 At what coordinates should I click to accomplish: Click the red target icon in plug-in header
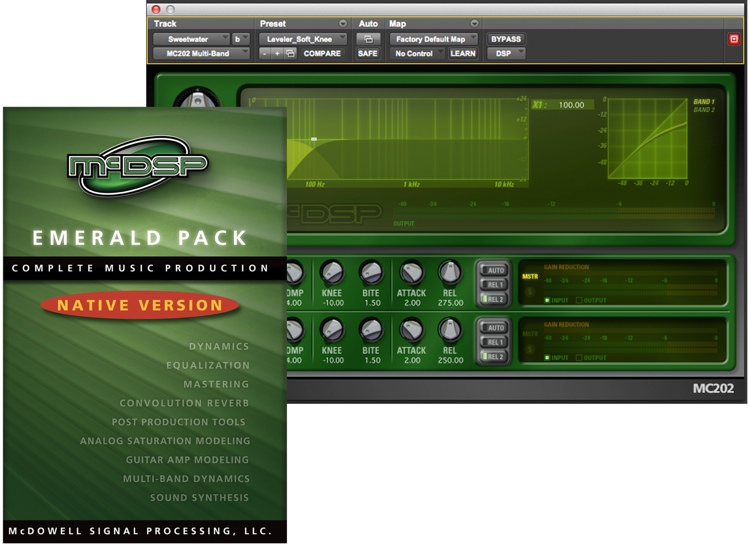click(734, 39)
